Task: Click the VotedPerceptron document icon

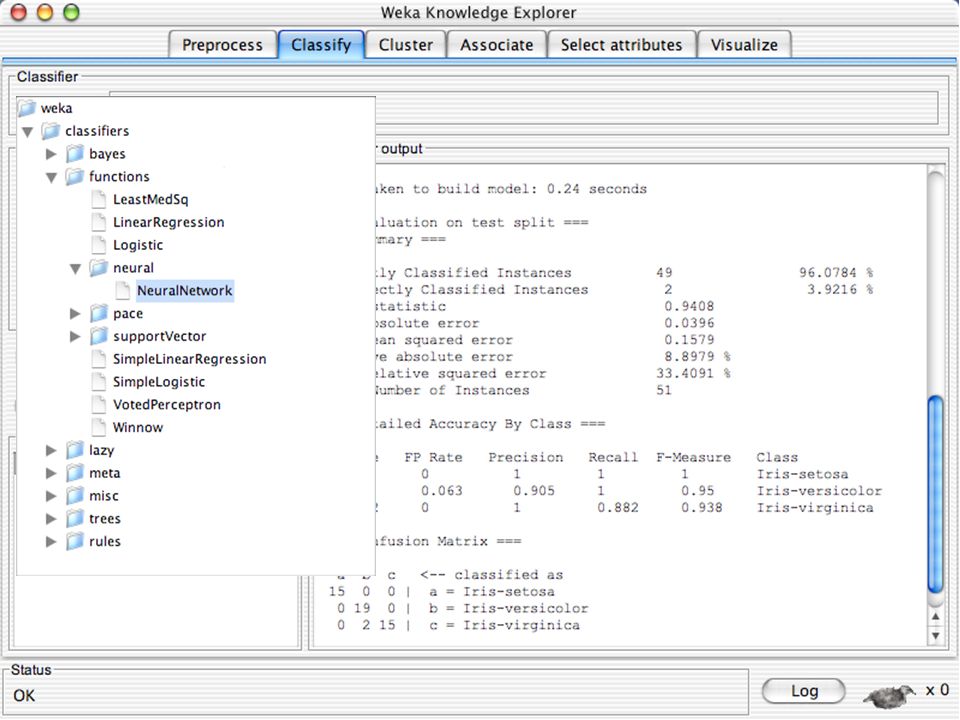Action: [99, 404]
